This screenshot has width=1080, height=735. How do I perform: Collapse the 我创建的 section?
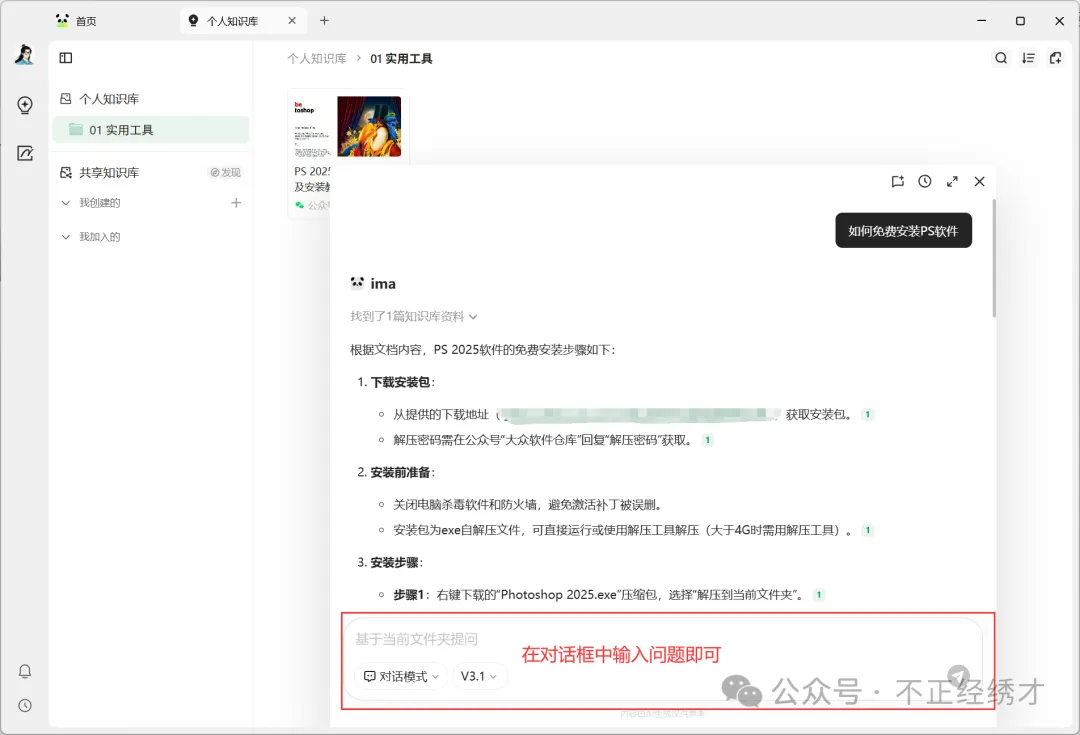click(66, 203)
